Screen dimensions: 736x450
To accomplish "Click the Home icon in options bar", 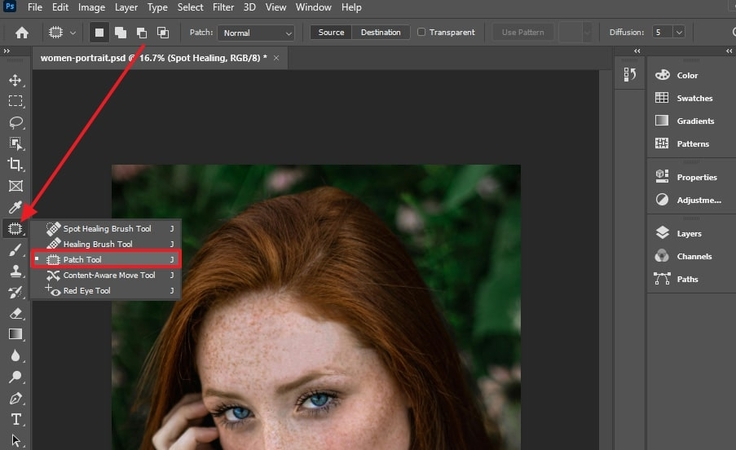I will click(21, 32).
